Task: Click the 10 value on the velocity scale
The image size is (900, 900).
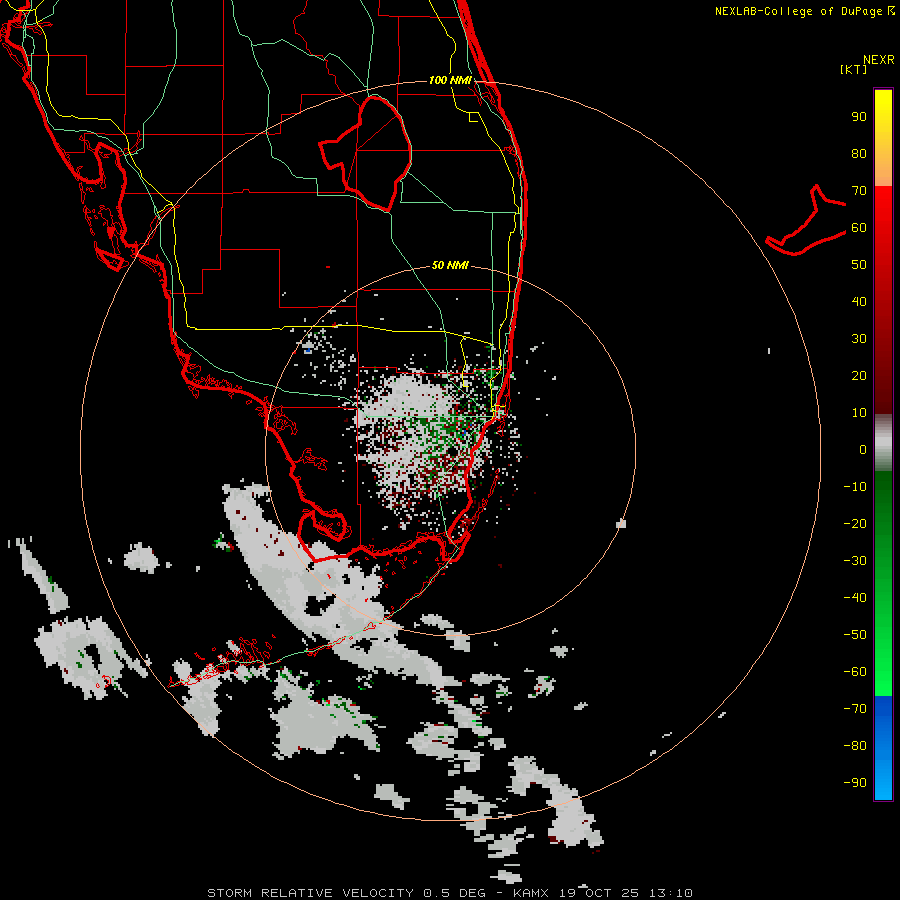Action: 859,413
